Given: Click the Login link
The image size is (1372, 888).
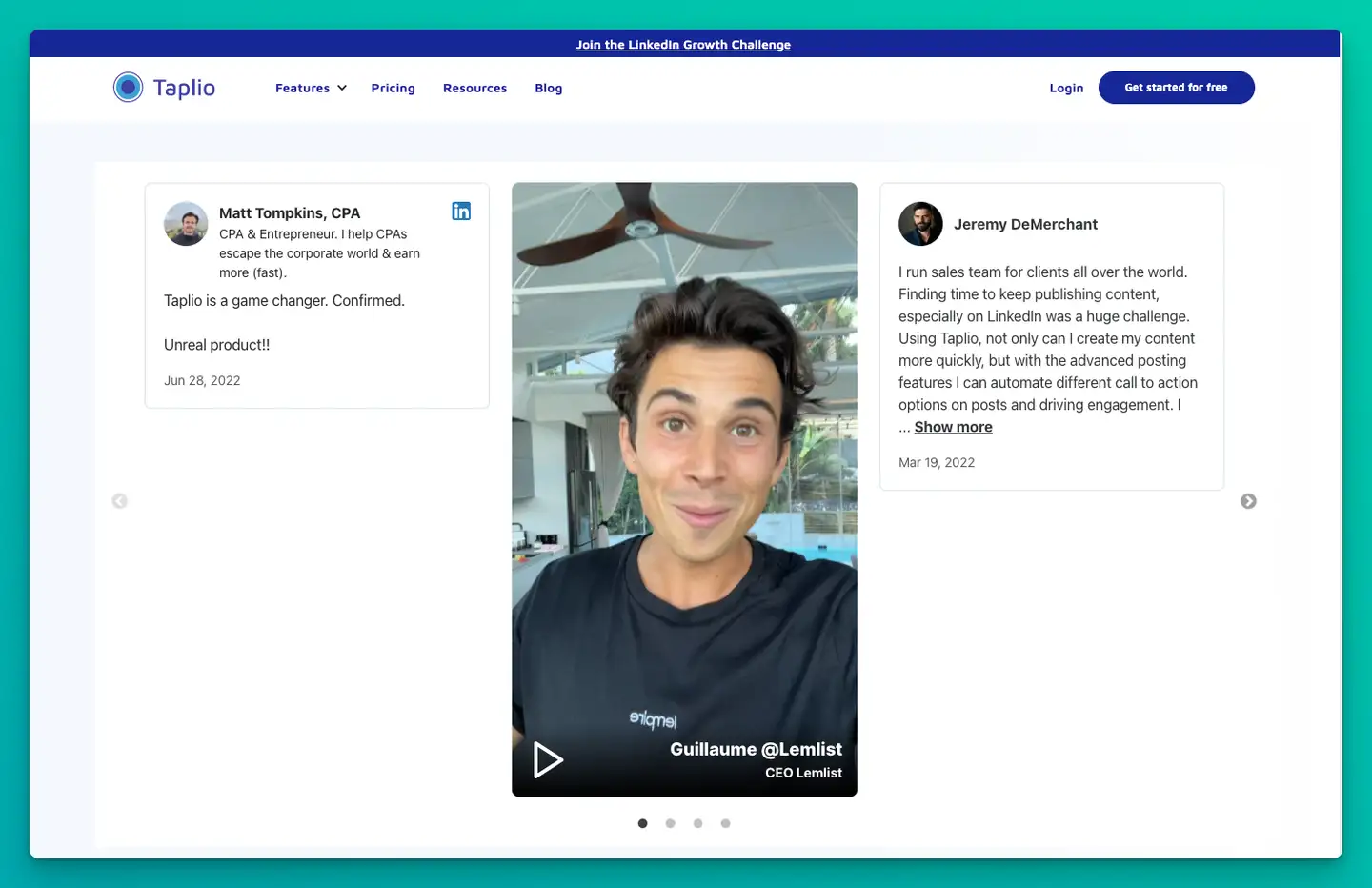Looking at the screenshot, I should click(1066, 88).
